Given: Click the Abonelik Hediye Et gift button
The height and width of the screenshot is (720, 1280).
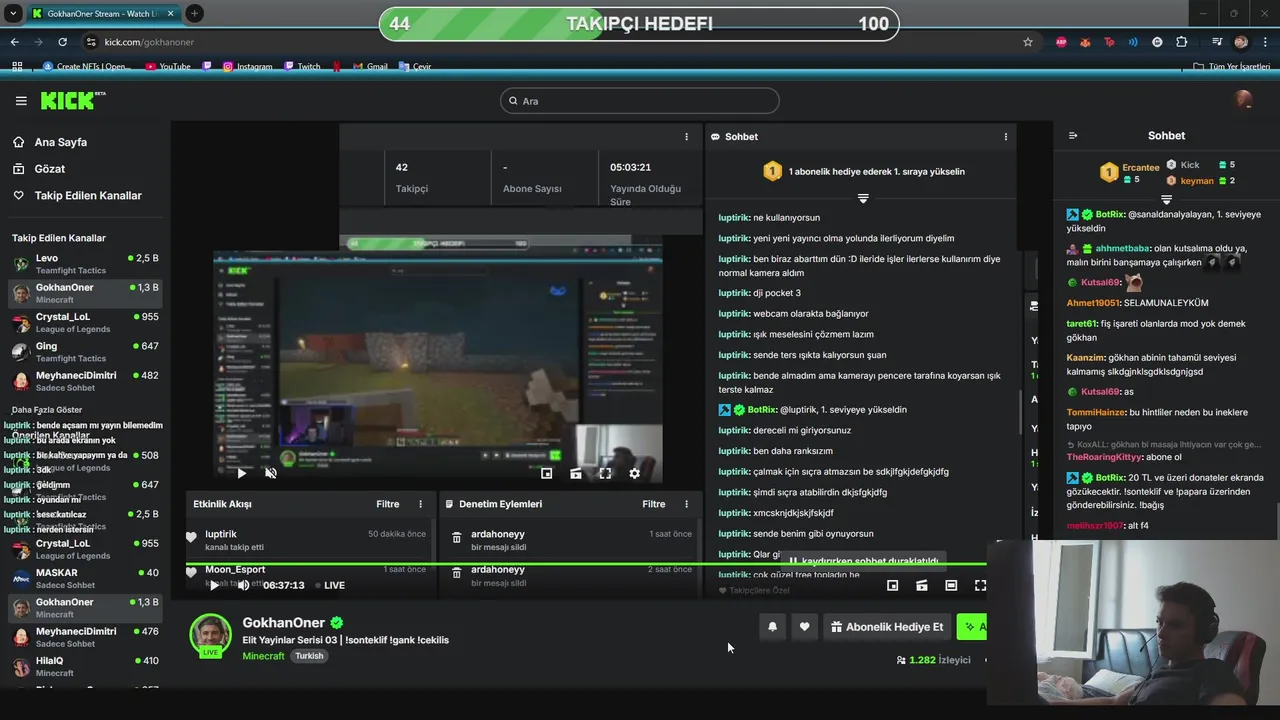Looking at the screenshot, I should pyautogui.click(x=886, y=627).
